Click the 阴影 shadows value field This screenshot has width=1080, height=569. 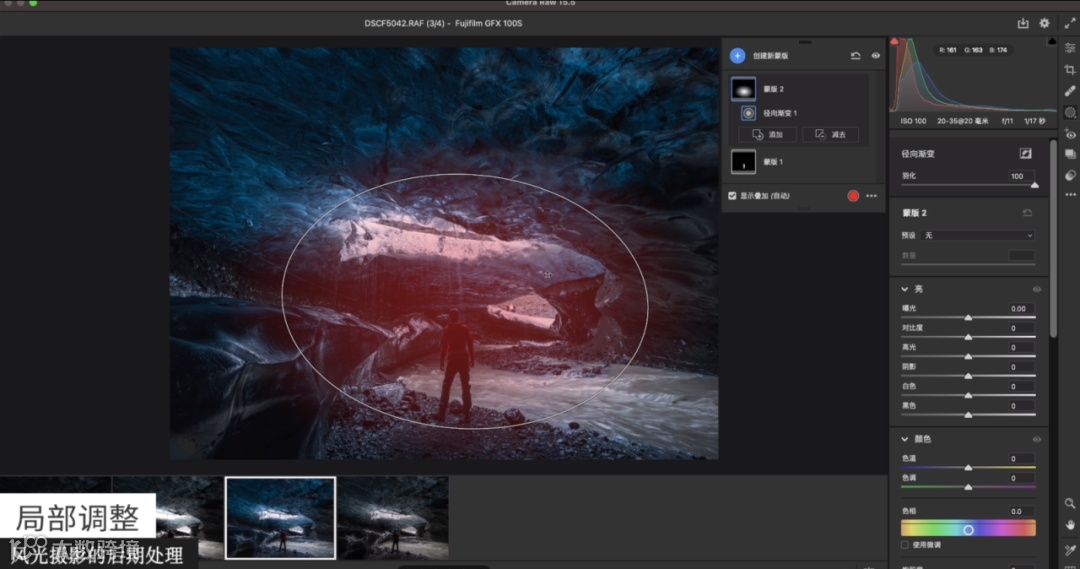click(1021, 366)
